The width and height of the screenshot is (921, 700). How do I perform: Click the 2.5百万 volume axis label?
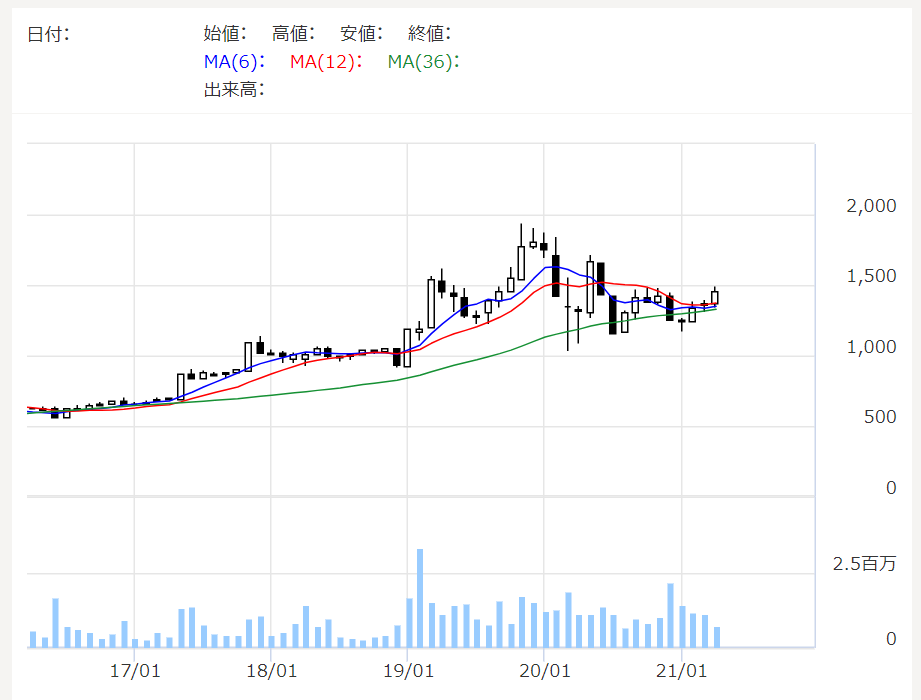click(x=864, y=564)
